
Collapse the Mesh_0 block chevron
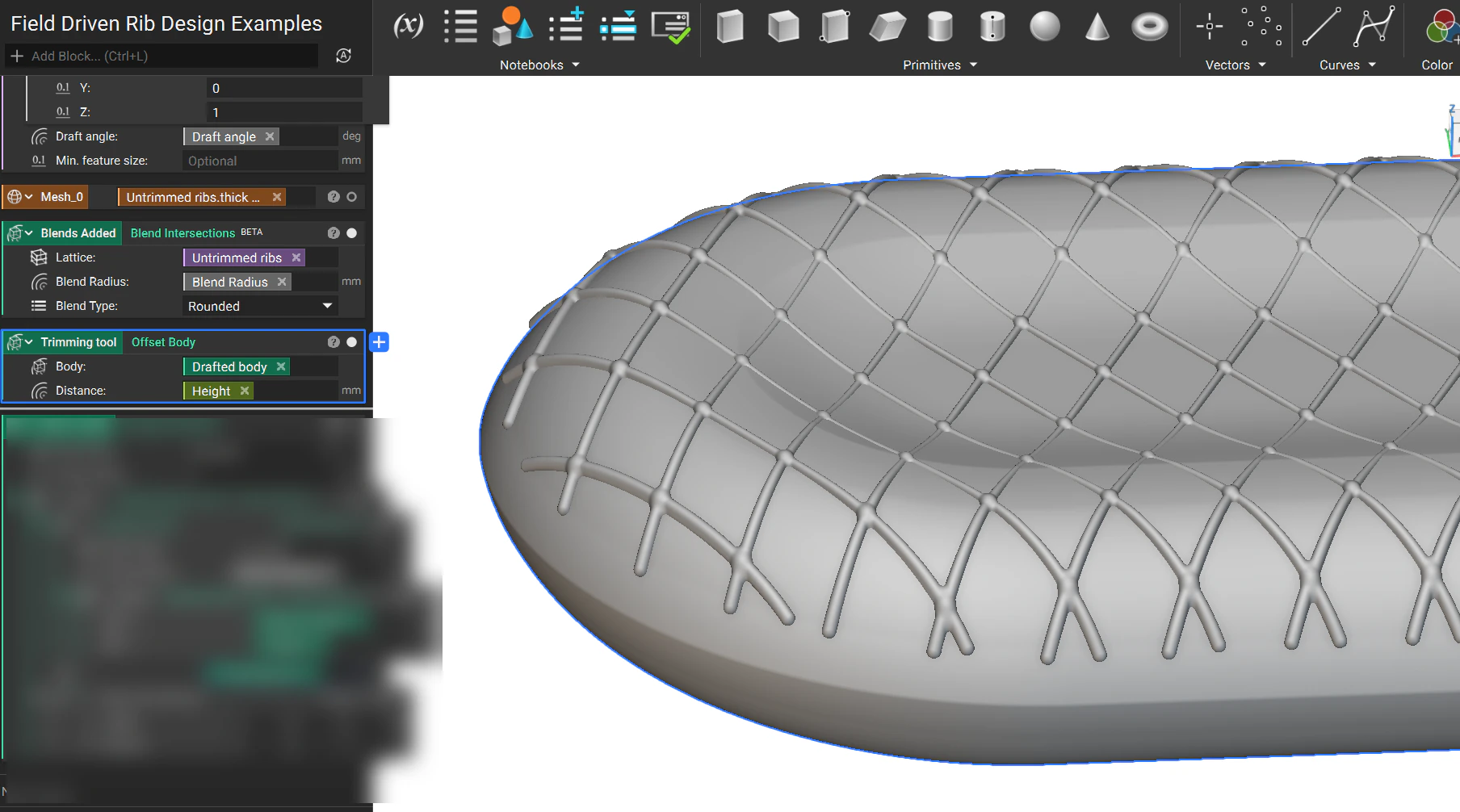coord(29,197)
